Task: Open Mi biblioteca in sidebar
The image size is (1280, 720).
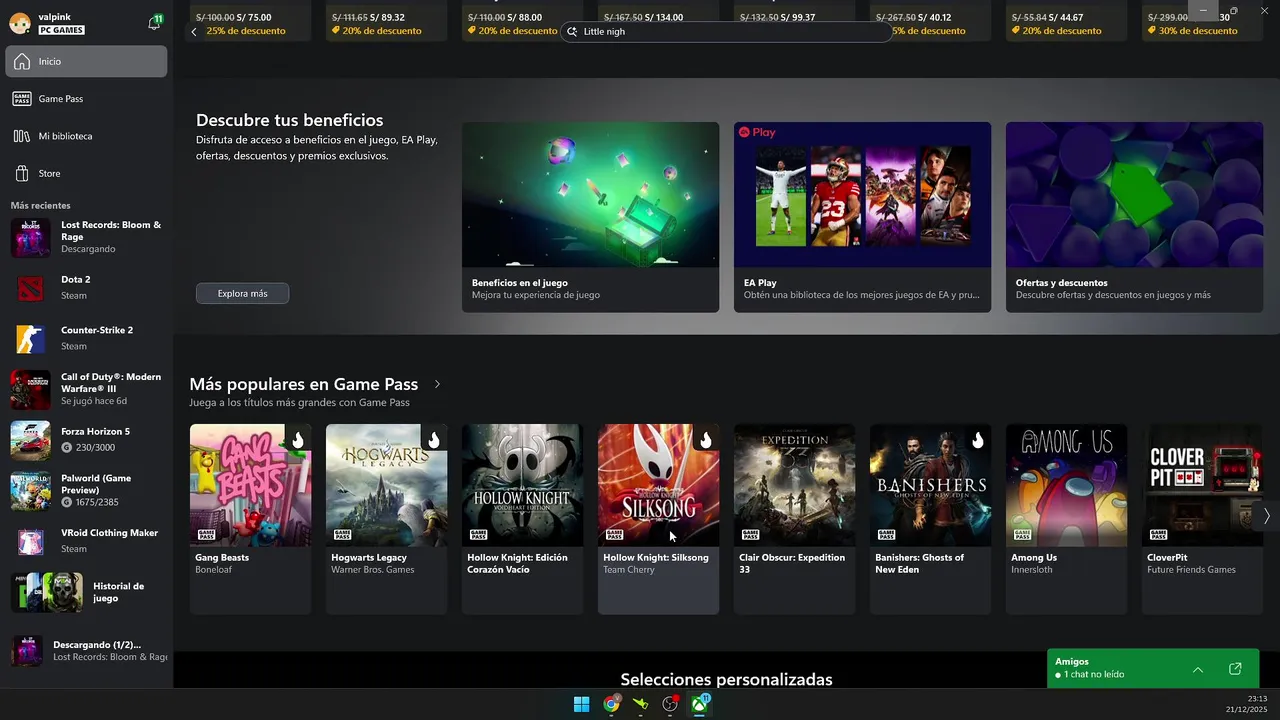Action: (86, 136)
